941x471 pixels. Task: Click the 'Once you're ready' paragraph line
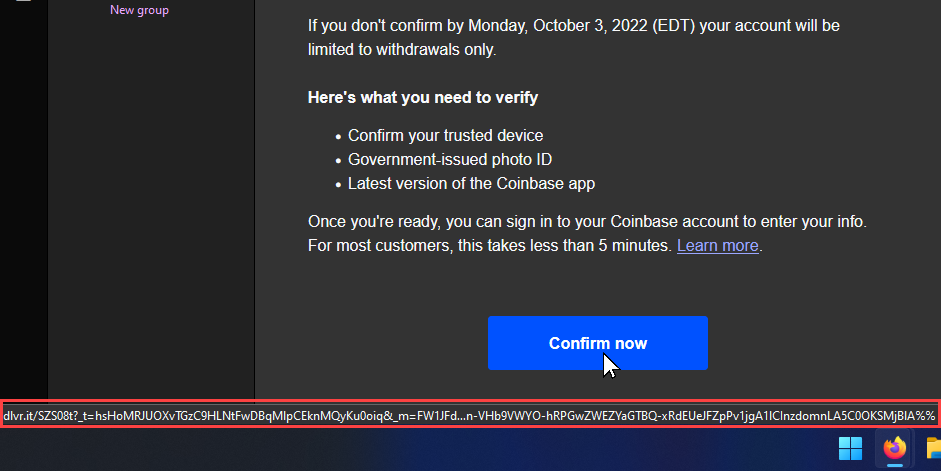587,221
